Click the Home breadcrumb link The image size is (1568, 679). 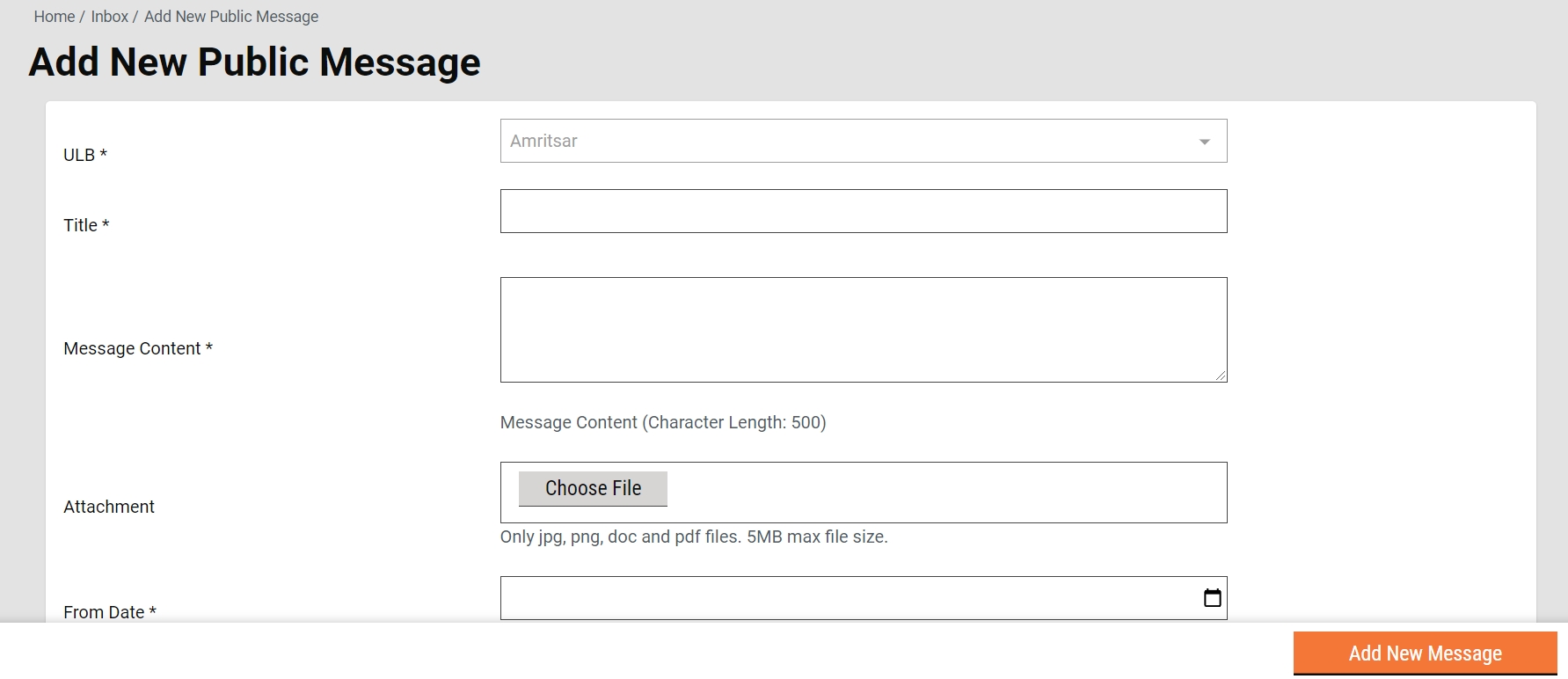coord(54,17)
